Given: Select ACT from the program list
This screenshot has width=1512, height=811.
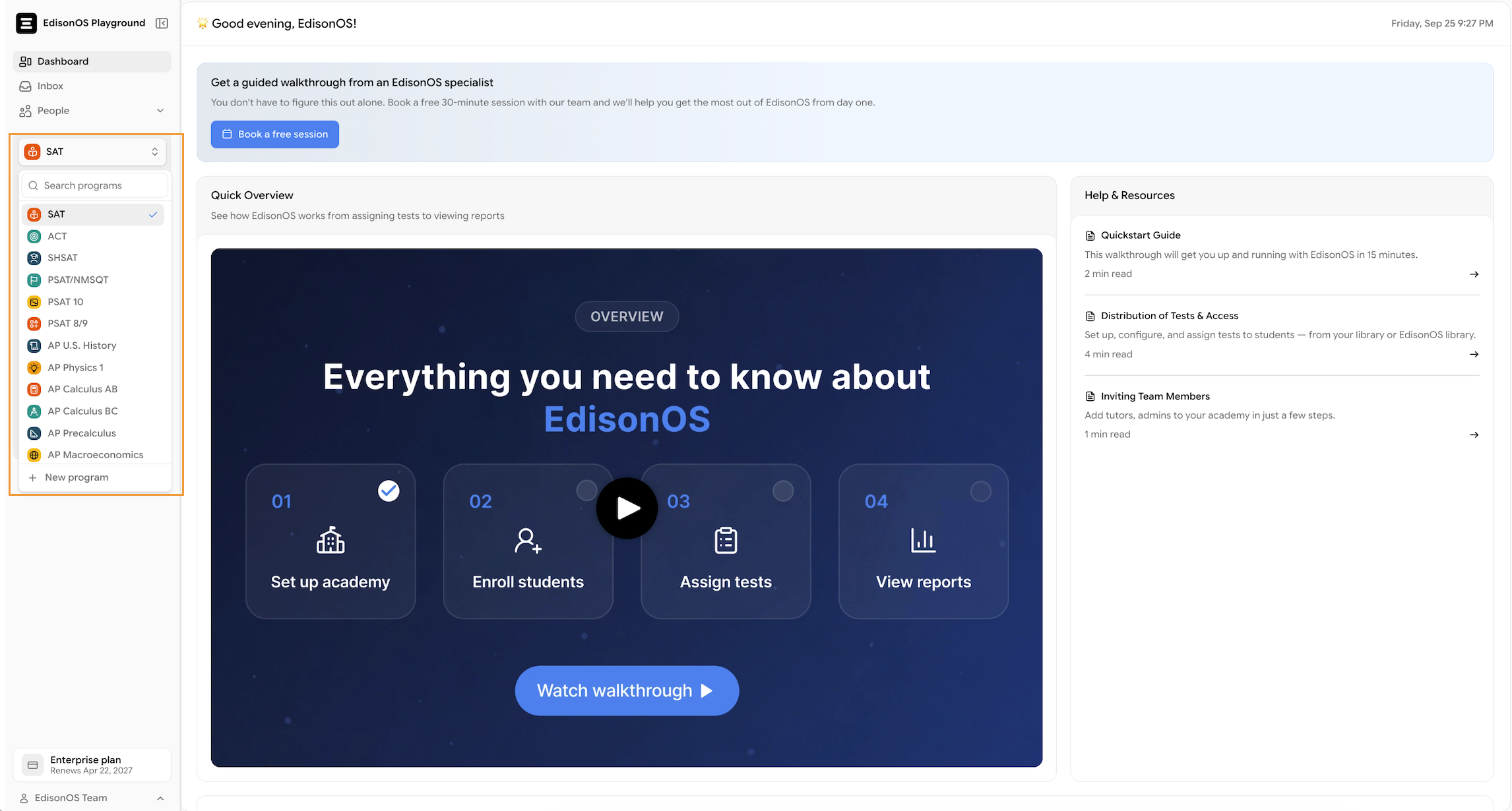Looking at the screenshot, I should (93, 236).
